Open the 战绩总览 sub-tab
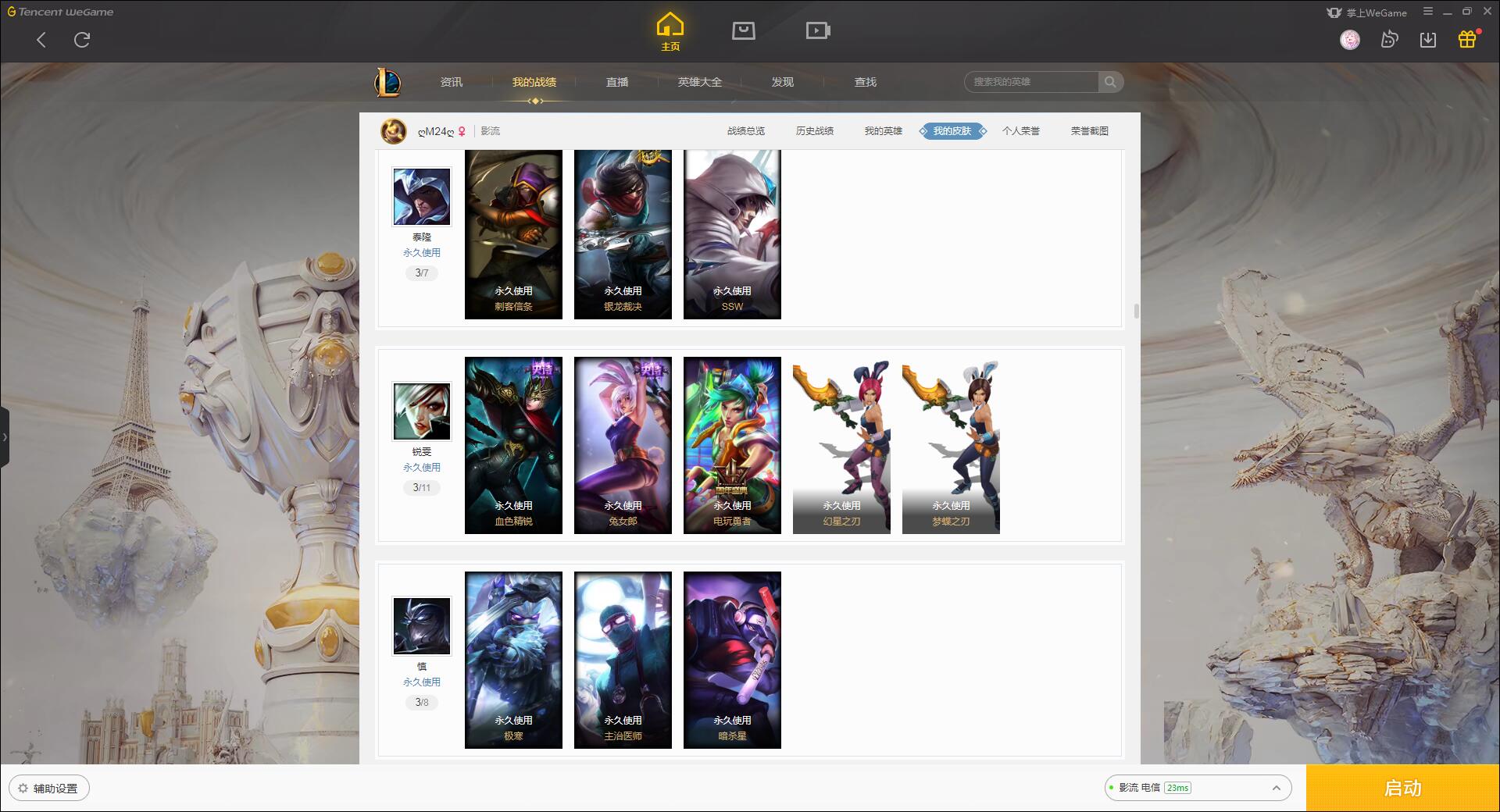The image size is (1500, 812). (x=746, y=131)
